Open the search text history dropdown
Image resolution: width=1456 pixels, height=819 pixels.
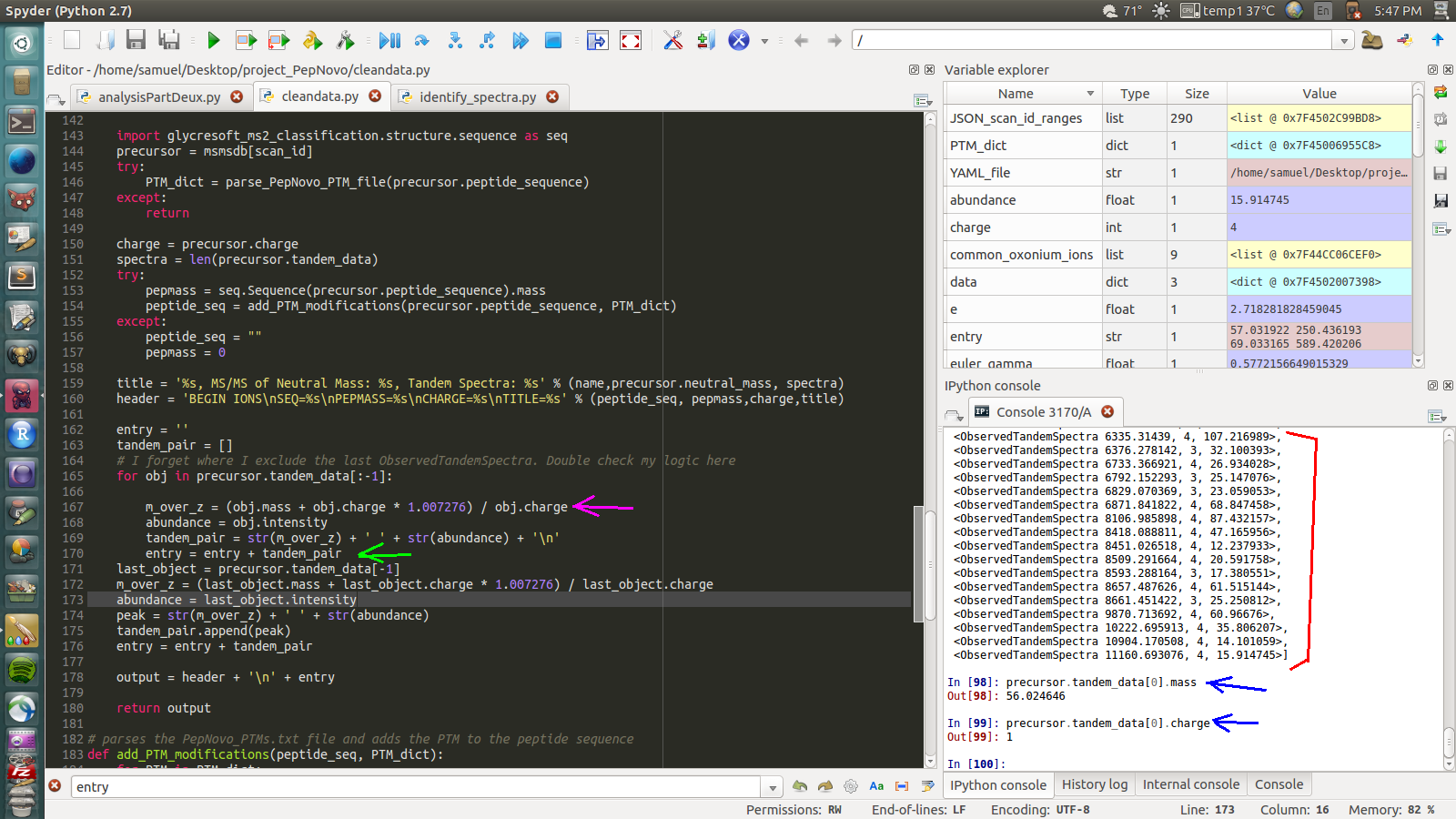772,787
